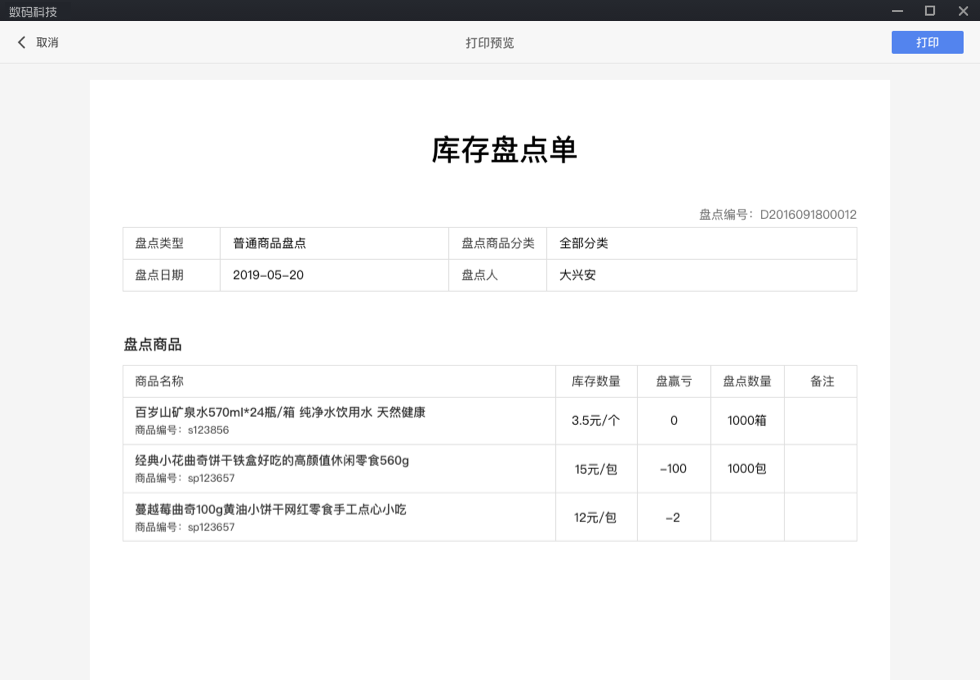Click the 盘赢亏 column header
This screenshot has height=680, width=980.
coord(673,381)
